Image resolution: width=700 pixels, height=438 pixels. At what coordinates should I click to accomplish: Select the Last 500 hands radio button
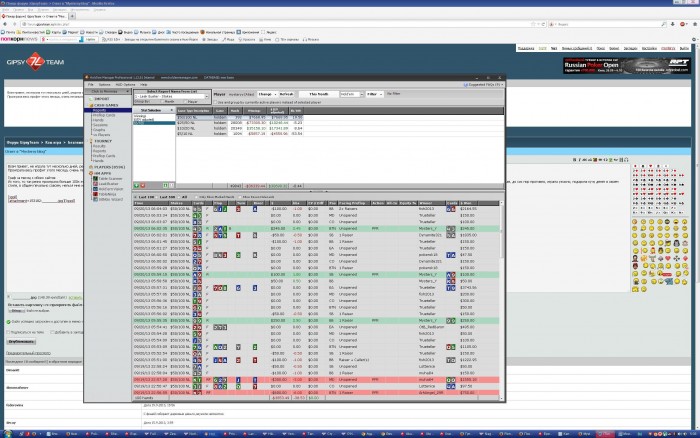click(157, 197)
